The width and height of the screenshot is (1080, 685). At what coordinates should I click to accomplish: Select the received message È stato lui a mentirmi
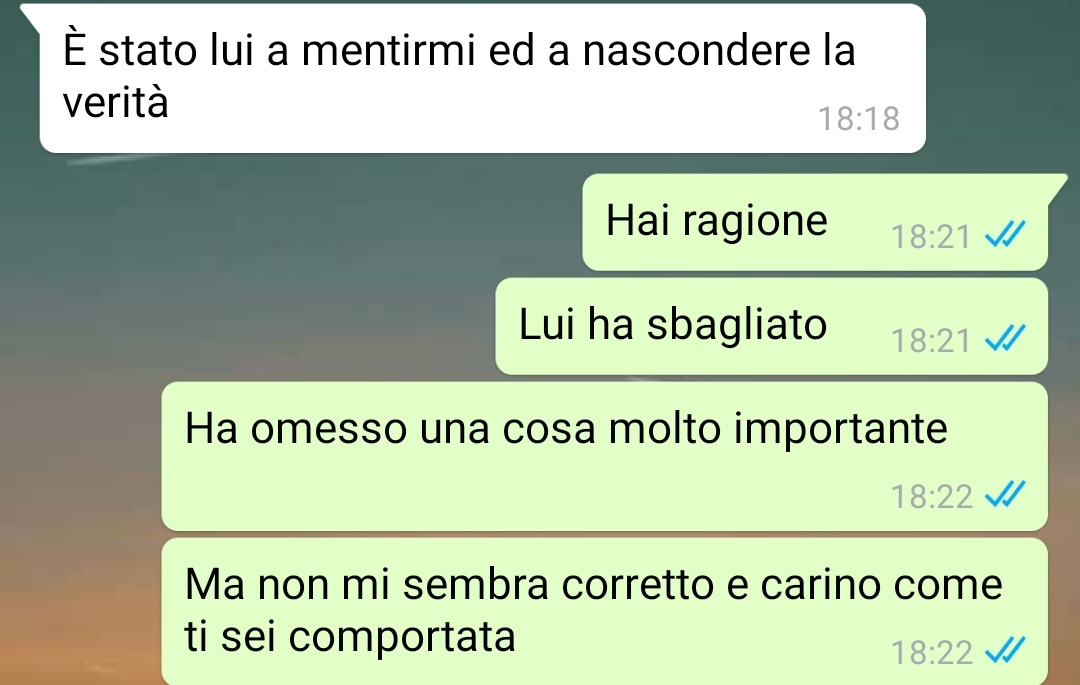482,78
